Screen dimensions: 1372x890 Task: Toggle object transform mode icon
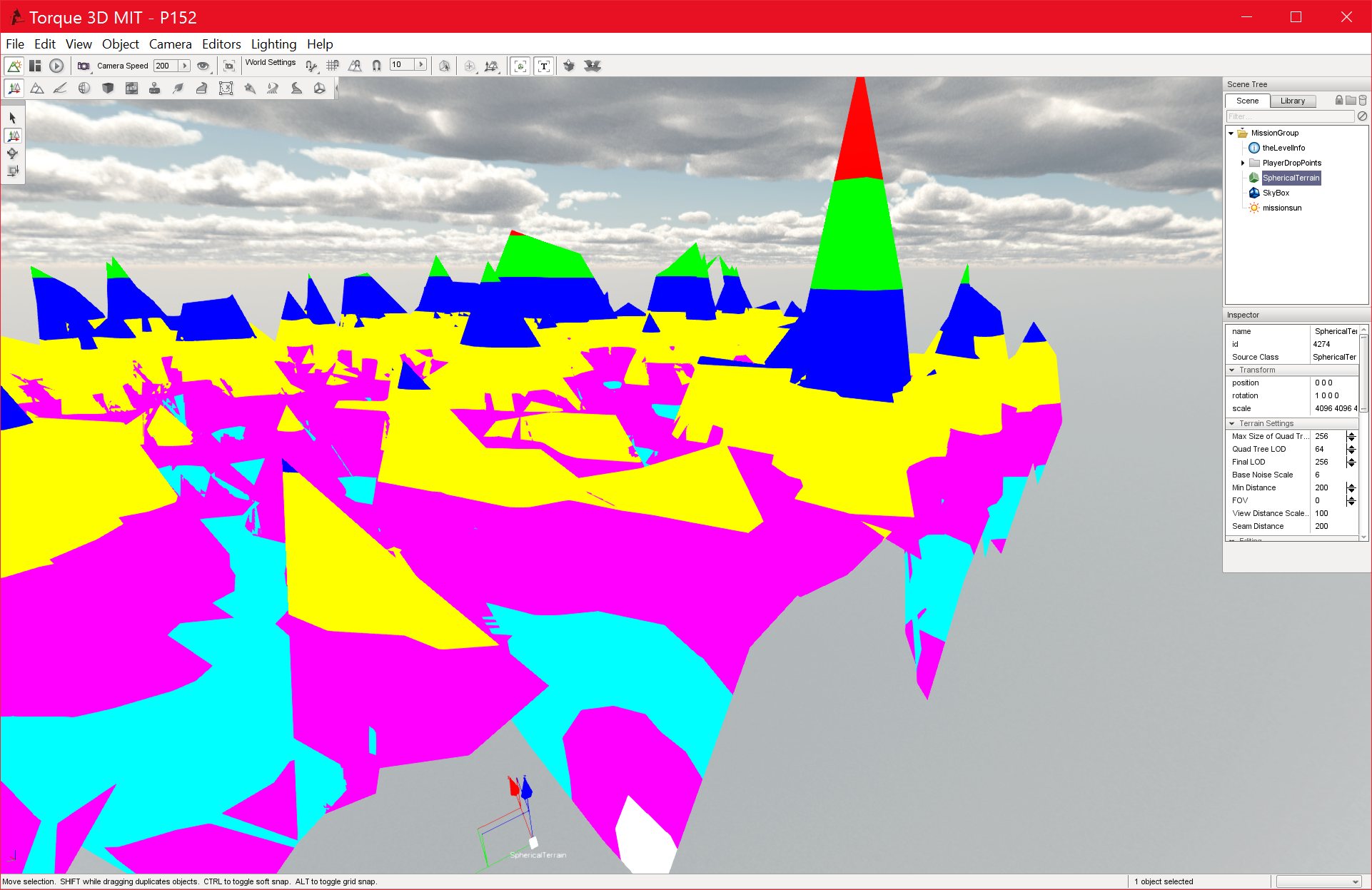tap(491, 66)
